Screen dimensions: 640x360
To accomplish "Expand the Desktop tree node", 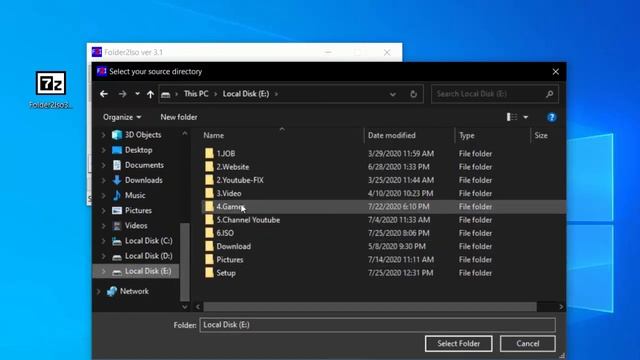I will [x=103, y=150].
